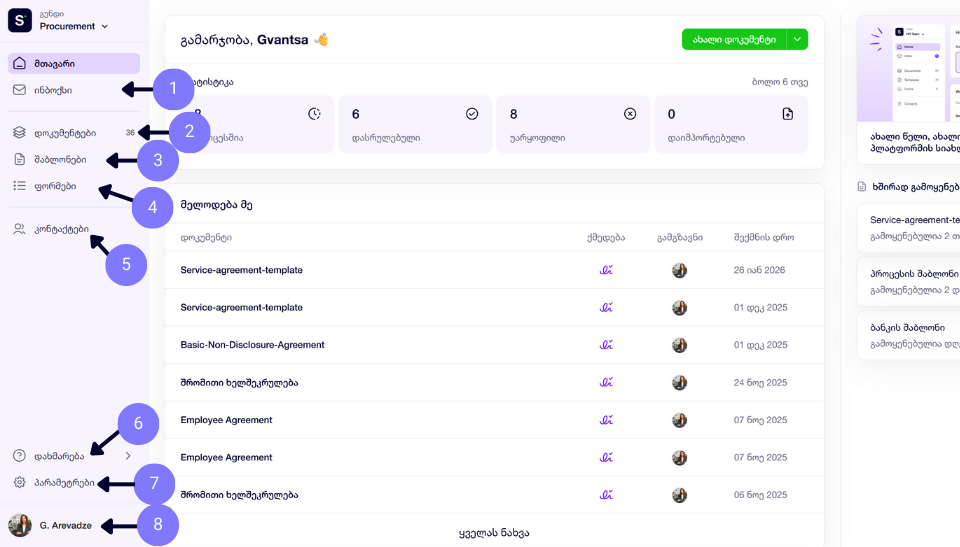Click the S workspace logo

[x=20, y=20]
